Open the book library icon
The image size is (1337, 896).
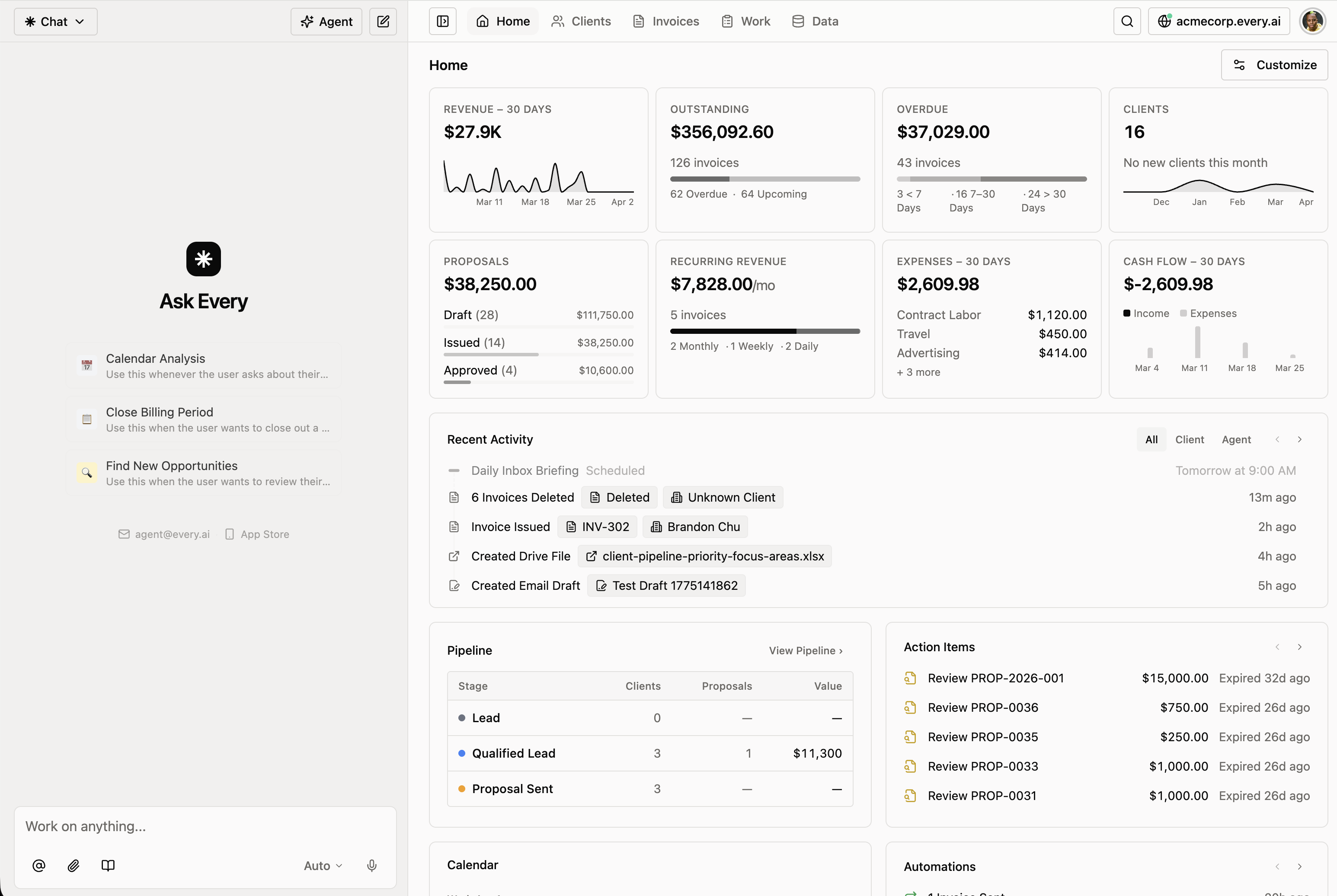click(x=108, y=865)
